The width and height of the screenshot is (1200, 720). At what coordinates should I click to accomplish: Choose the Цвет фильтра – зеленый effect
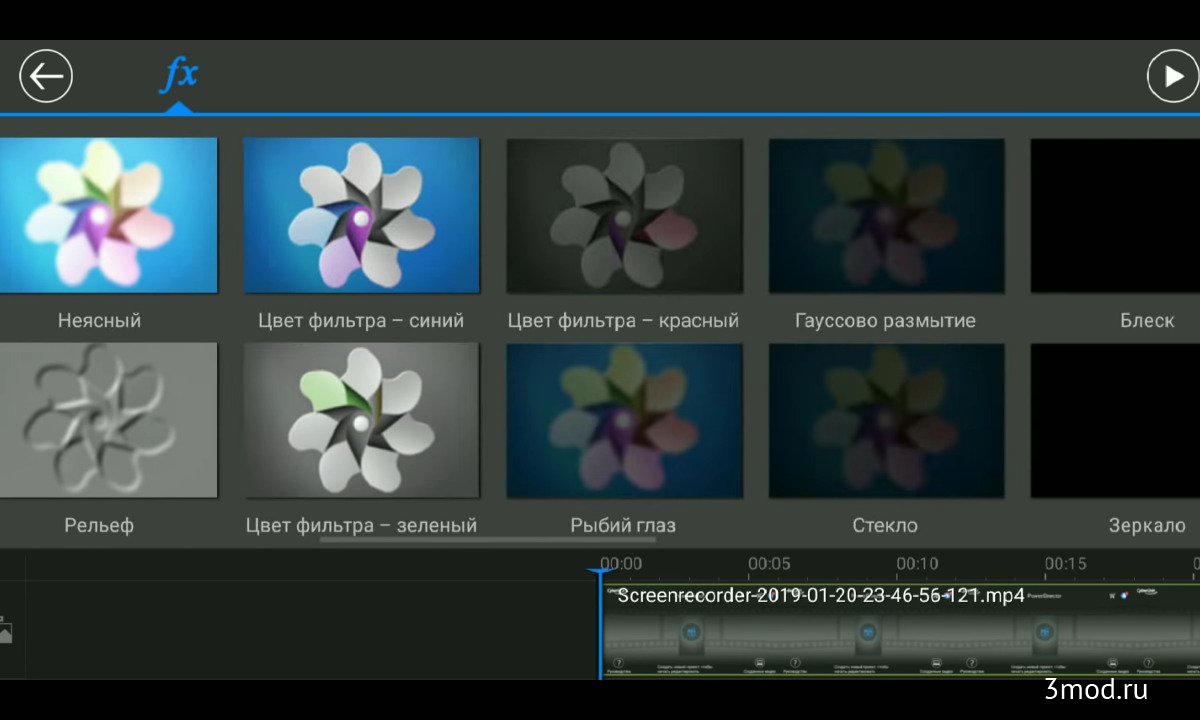point(361,420)
